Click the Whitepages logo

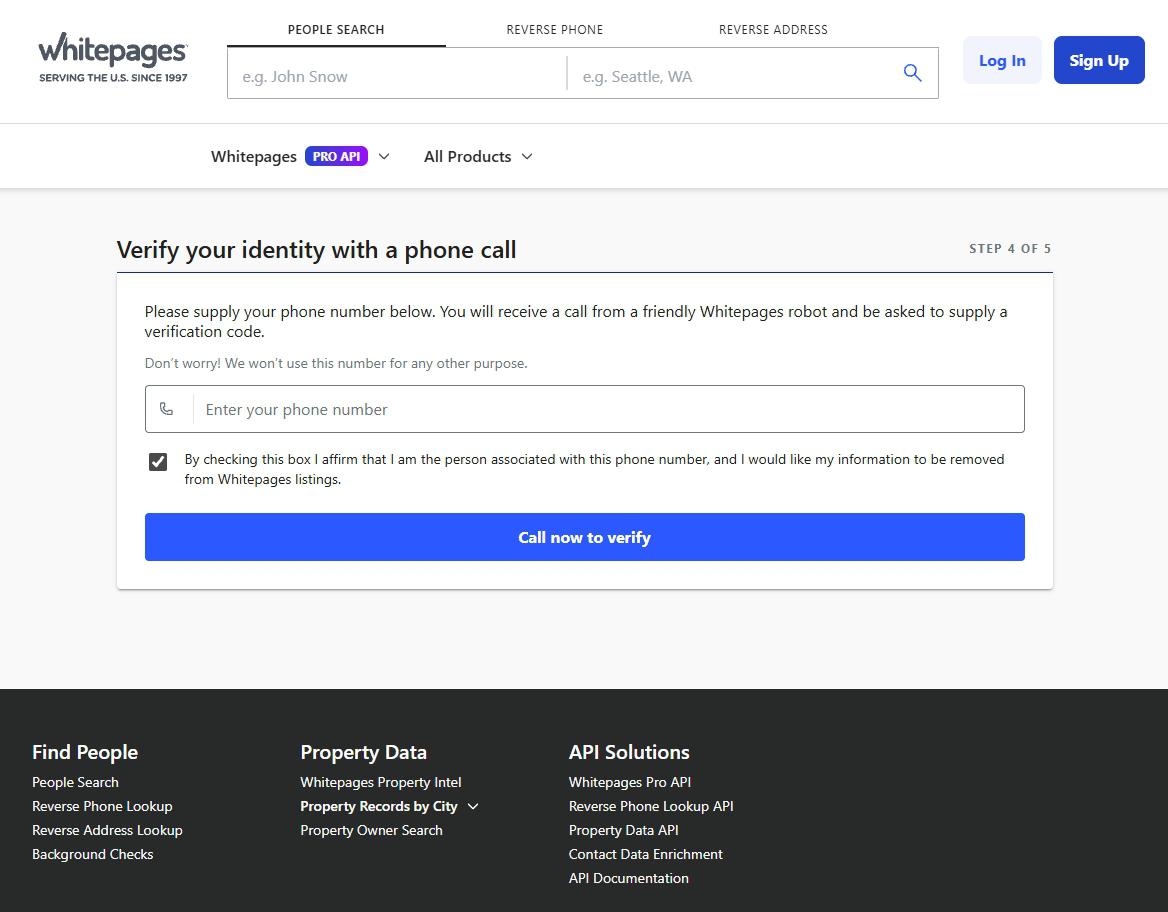click(x=113, y=58)
